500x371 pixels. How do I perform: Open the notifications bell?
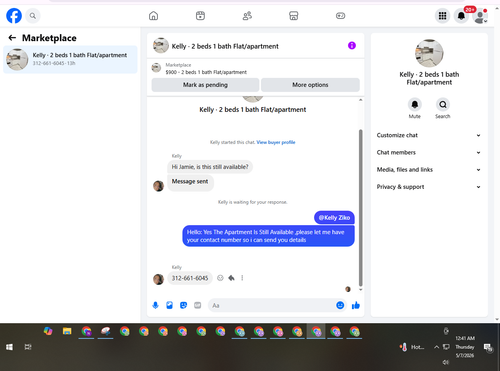pos(461,16)
